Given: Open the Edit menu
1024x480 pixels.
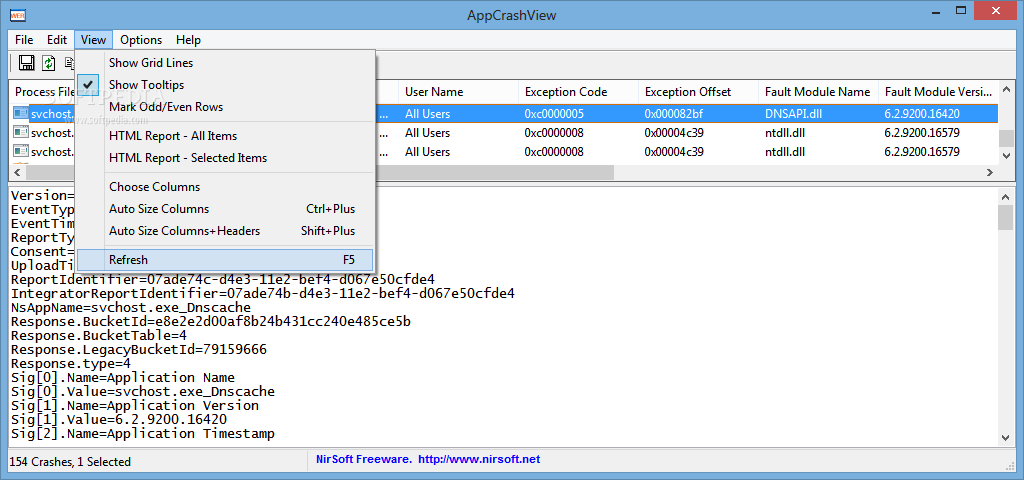Looking at the screenshot, I should (x=57, y=40).
